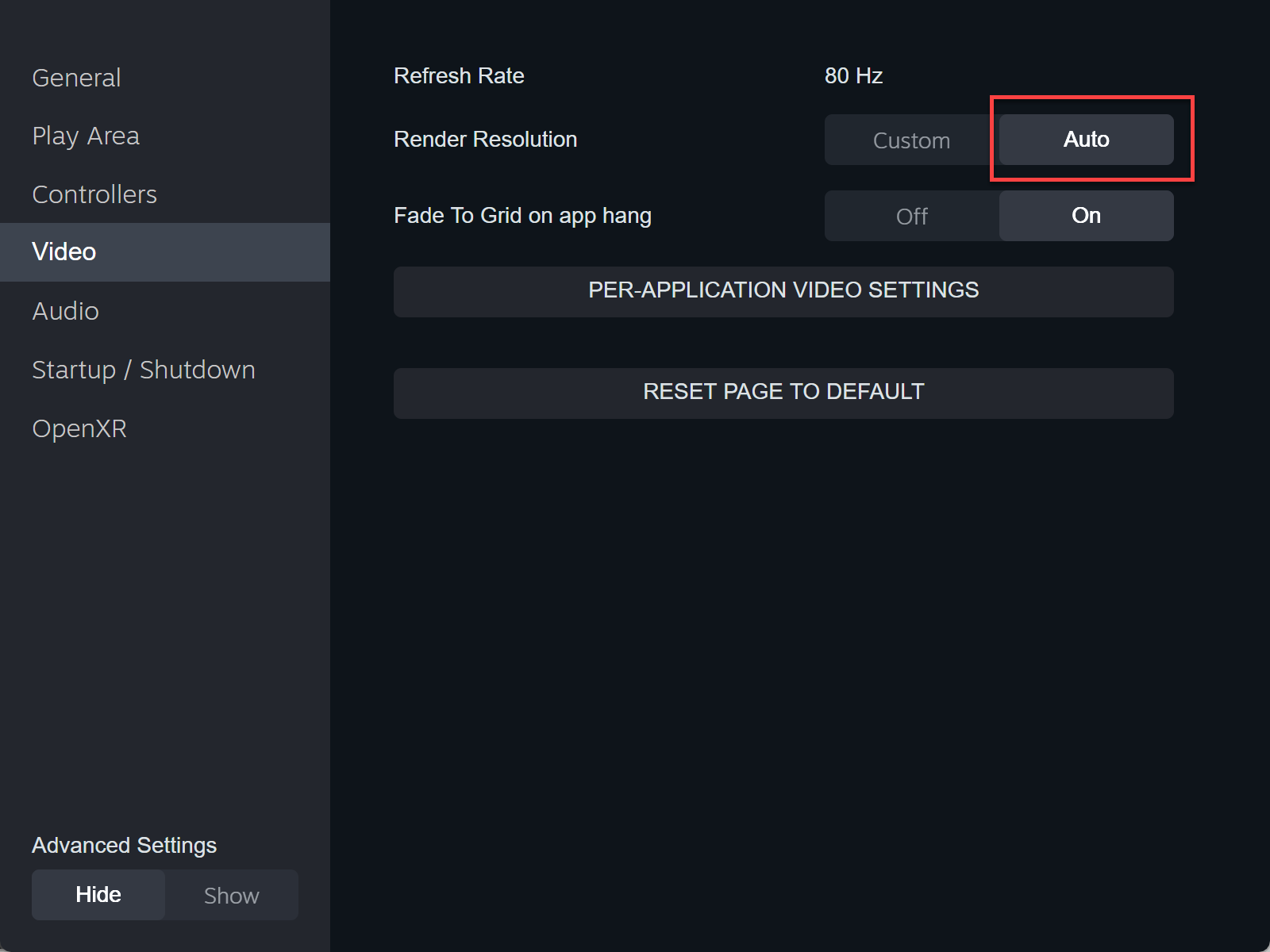The height and width of the screenshot is (952, 1270).
Task: Reset the page to default settings
Action: (783, 392)
